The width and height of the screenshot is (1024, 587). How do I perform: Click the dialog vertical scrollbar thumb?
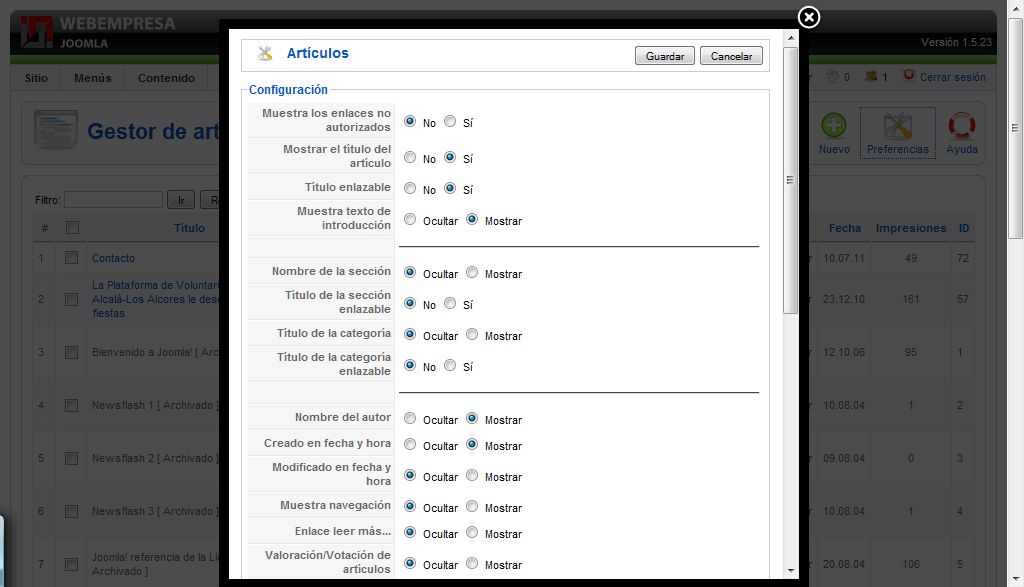point(791,180)
